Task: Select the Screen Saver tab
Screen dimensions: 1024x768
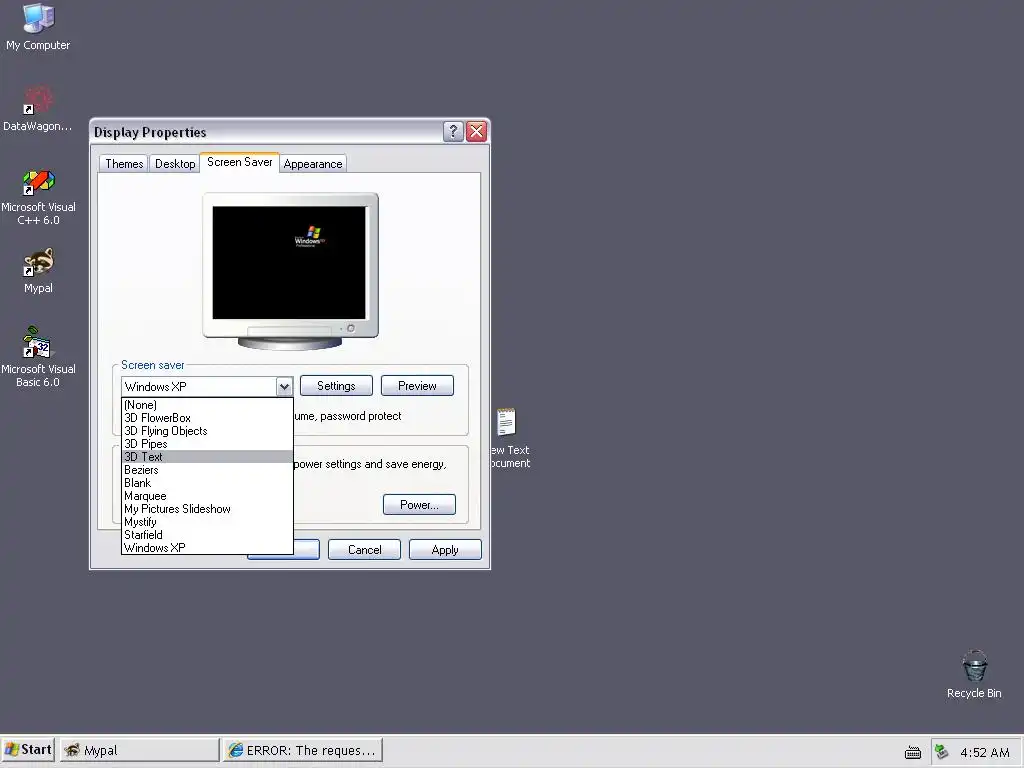Action: pyautogui.click(x=240, y=162)
